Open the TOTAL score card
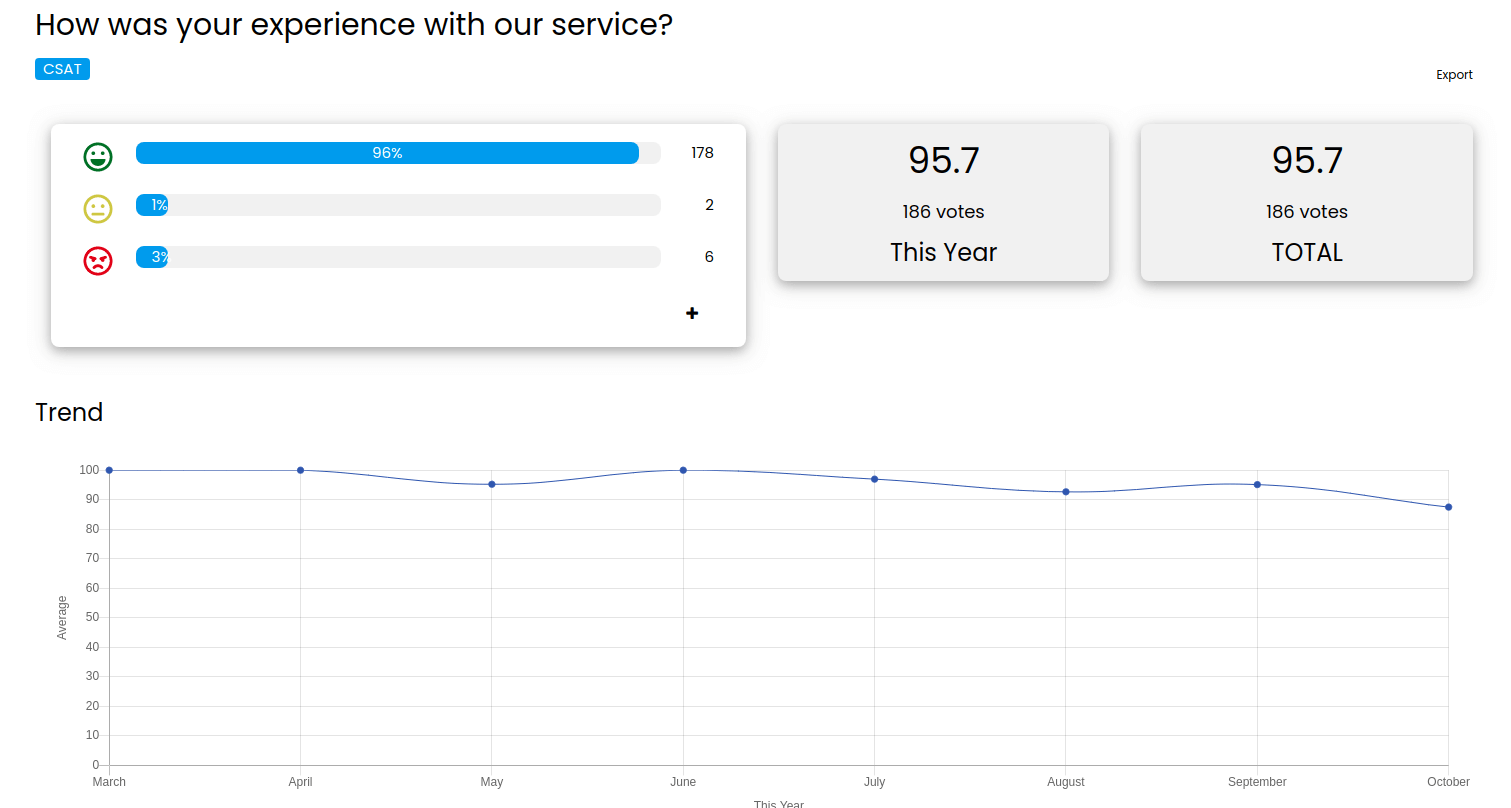This screenshot has height=808, width=1511. (x=1306, y=203)
